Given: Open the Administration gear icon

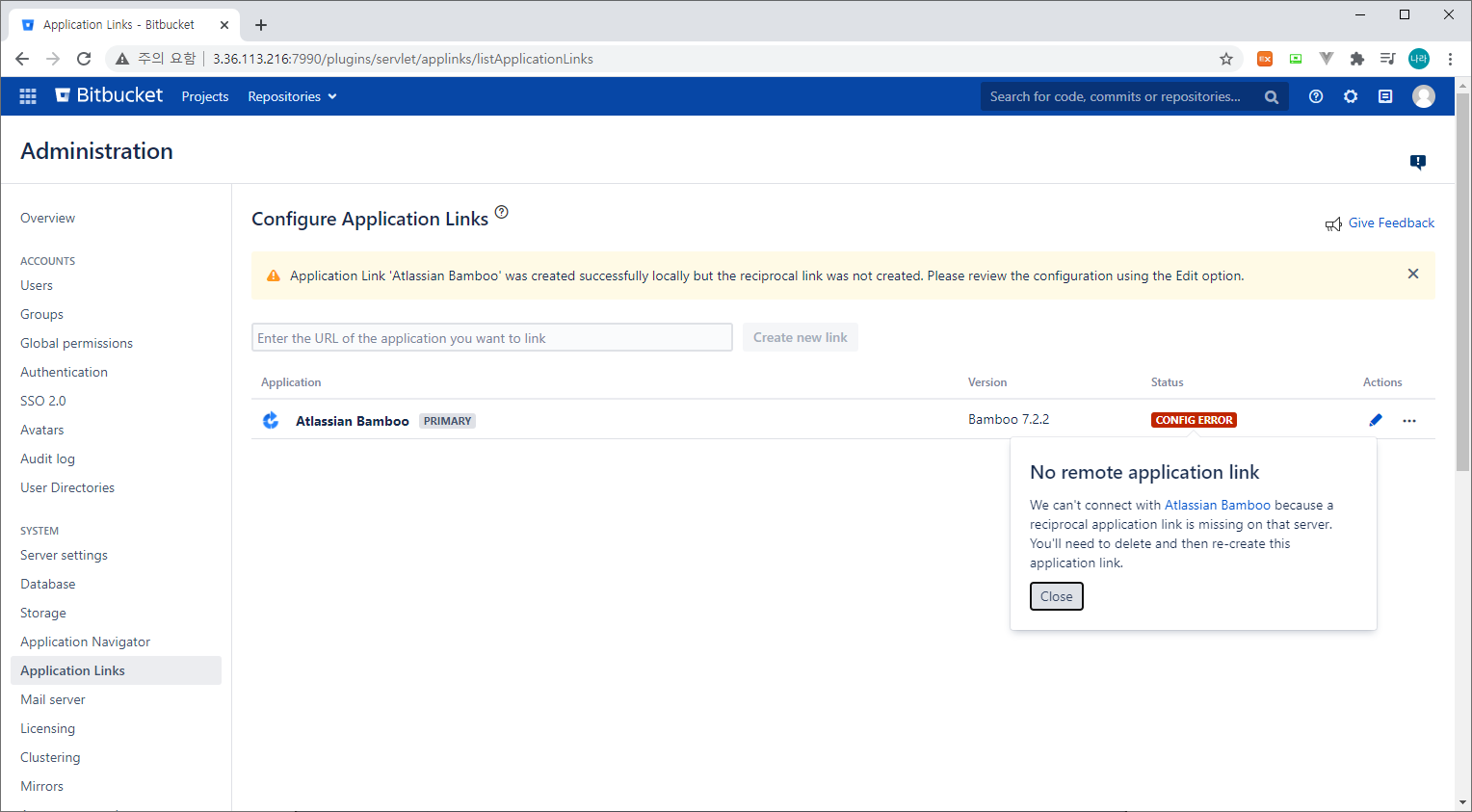Looking at the screenshot, I should [x=1351, y=96].
